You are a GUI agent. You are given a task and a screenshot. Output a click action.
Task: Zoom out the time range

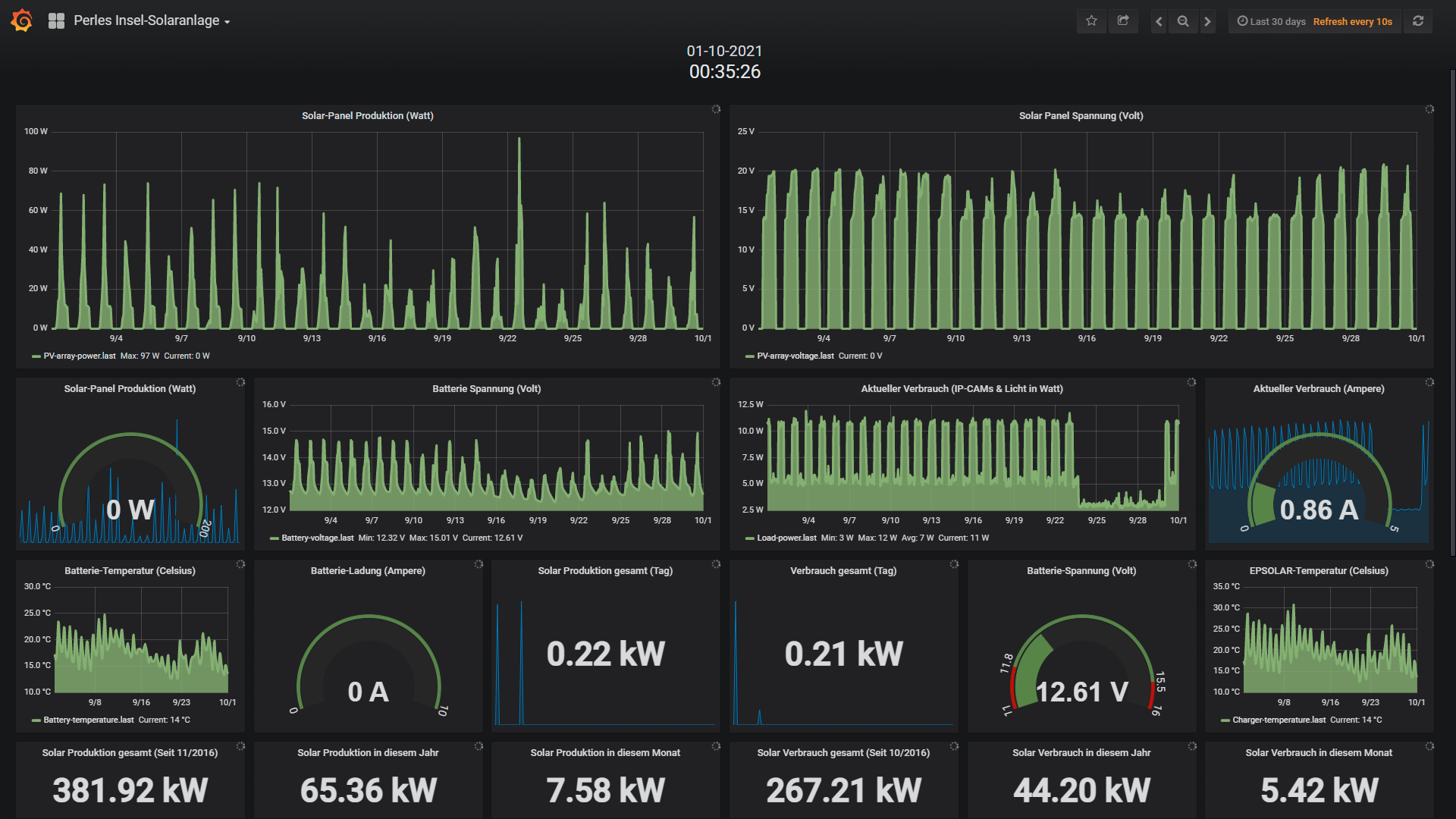click(1183, 21)
